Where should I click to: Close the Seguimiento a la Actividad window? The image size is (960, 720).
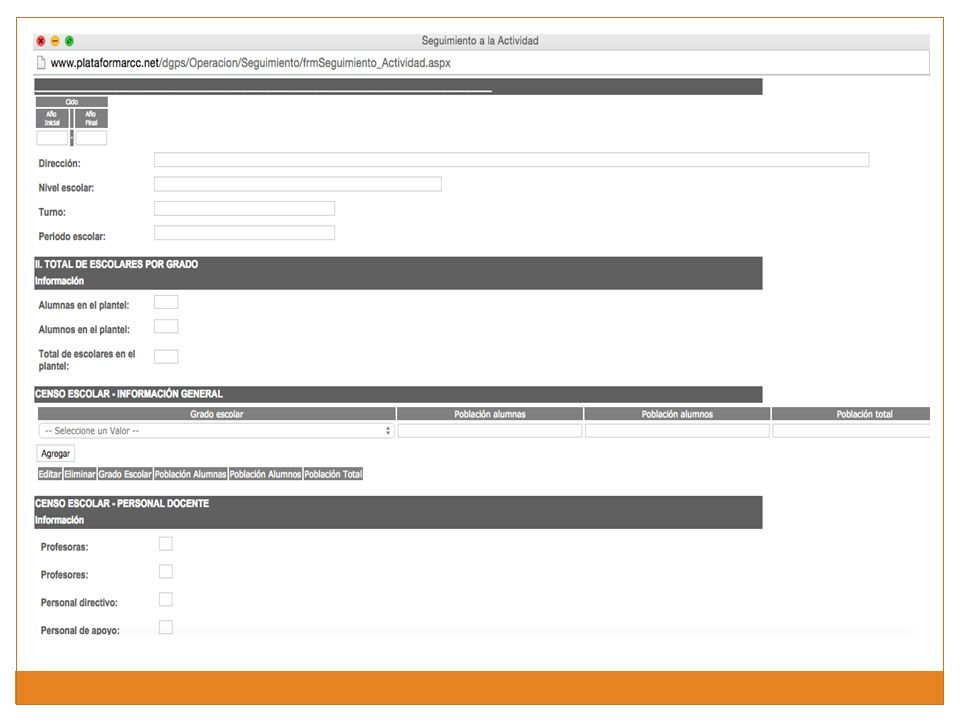[x=41, y=41]
